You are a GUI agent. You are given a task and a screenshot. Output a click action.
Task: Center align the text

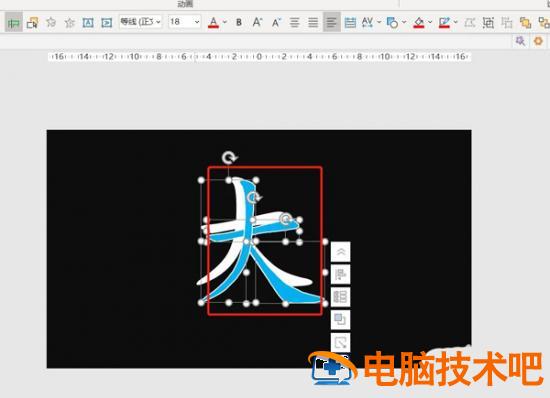295,23
